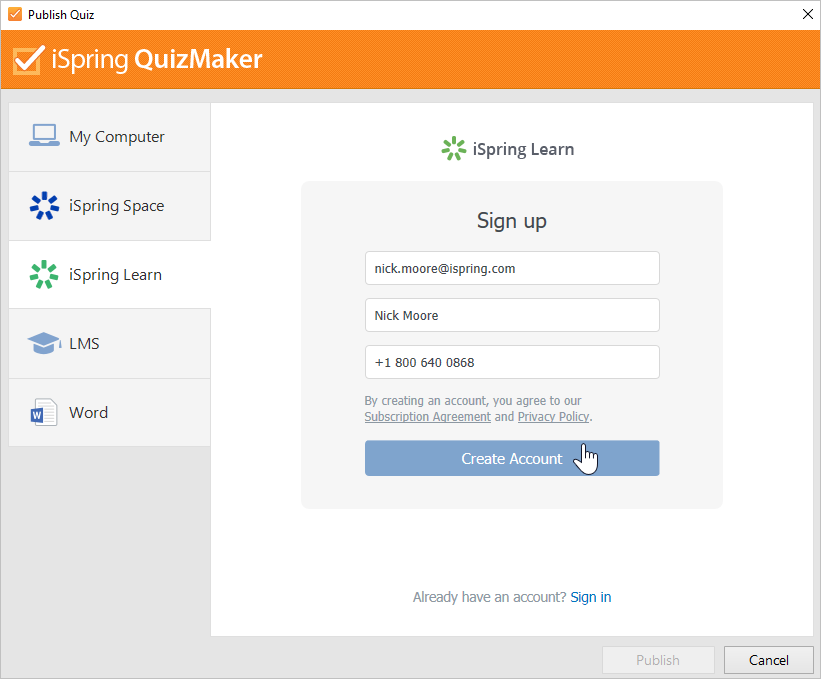Viewport: 821px width, 679px height.
Task: Click the disabled Publish button
Action: 658,660
